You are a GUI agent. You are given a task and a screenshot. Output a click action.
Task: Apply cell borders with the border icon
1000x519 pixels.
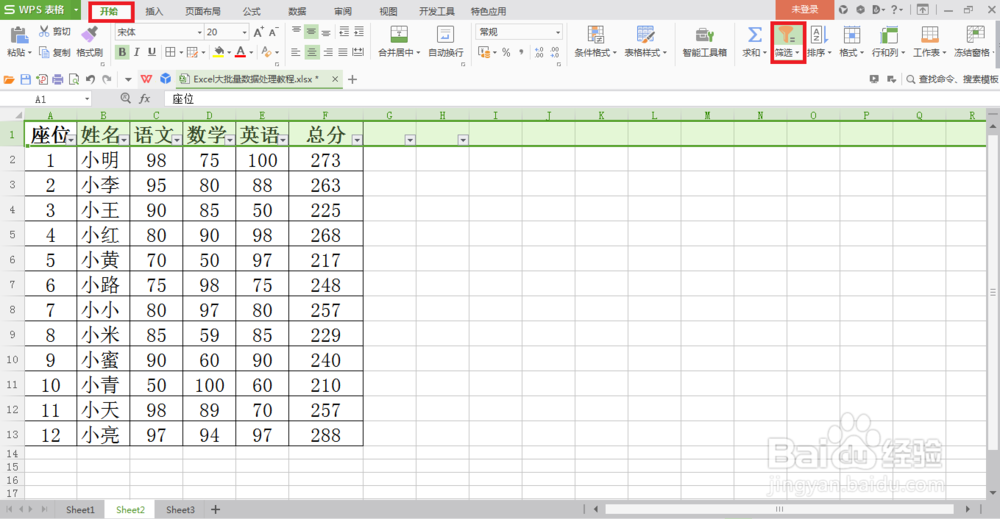[x=170, y=52]
